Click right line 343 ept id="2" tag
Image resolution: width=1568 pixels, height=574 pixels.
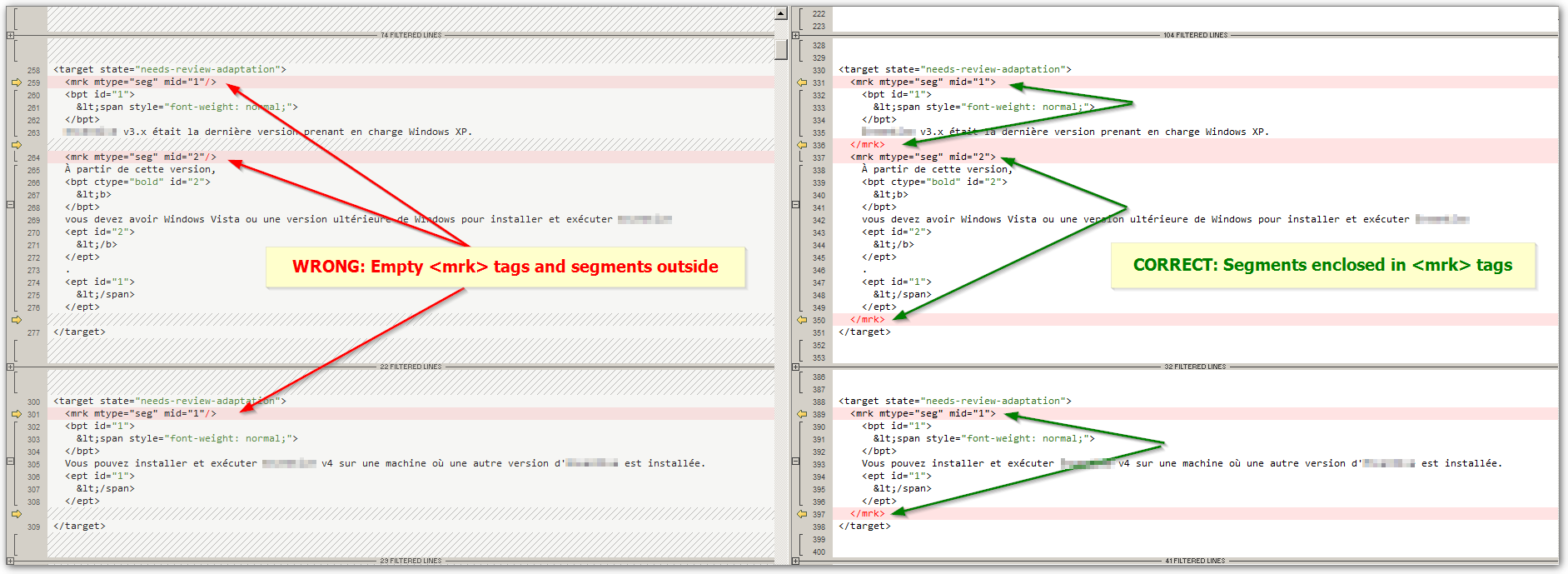tap(897, 232)
